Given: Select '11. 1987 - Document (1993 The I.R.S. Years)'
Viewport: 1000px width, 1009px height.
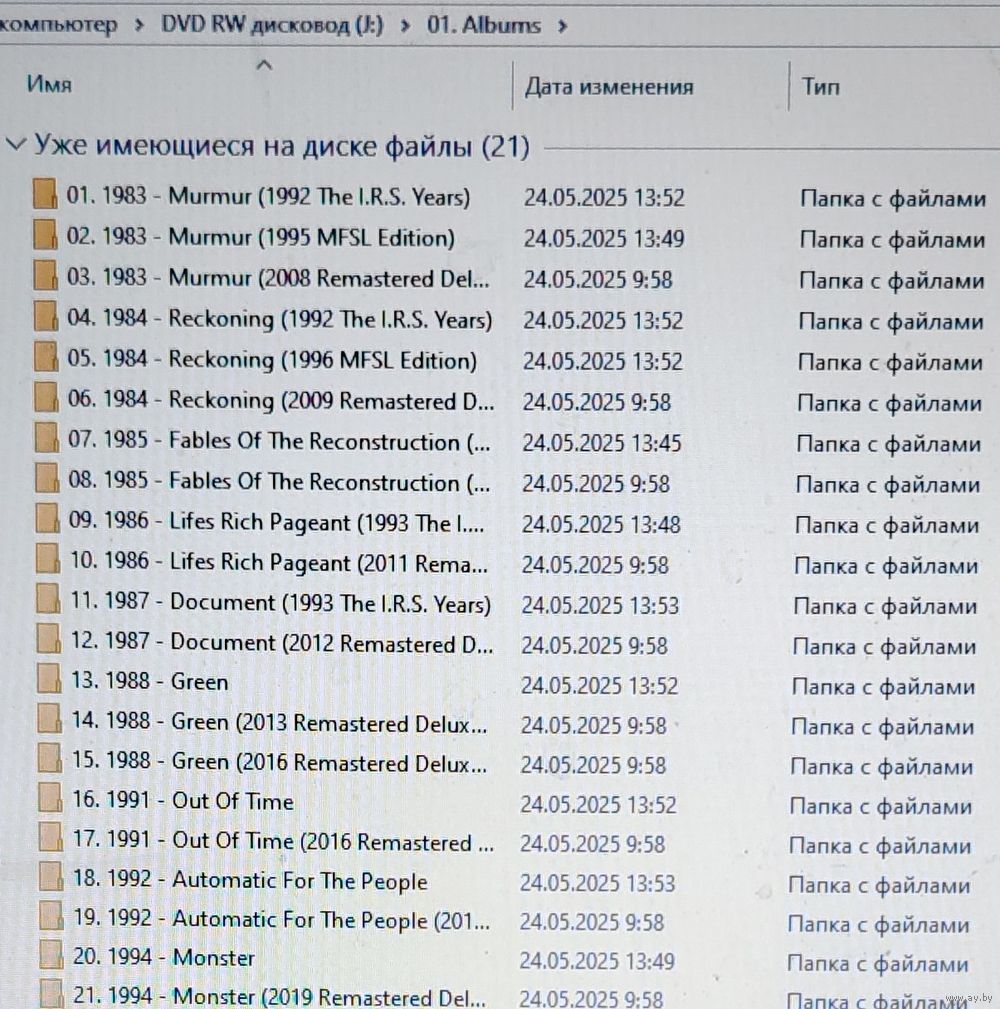Looking at the screenshot, I should click(x=281, y=603).
